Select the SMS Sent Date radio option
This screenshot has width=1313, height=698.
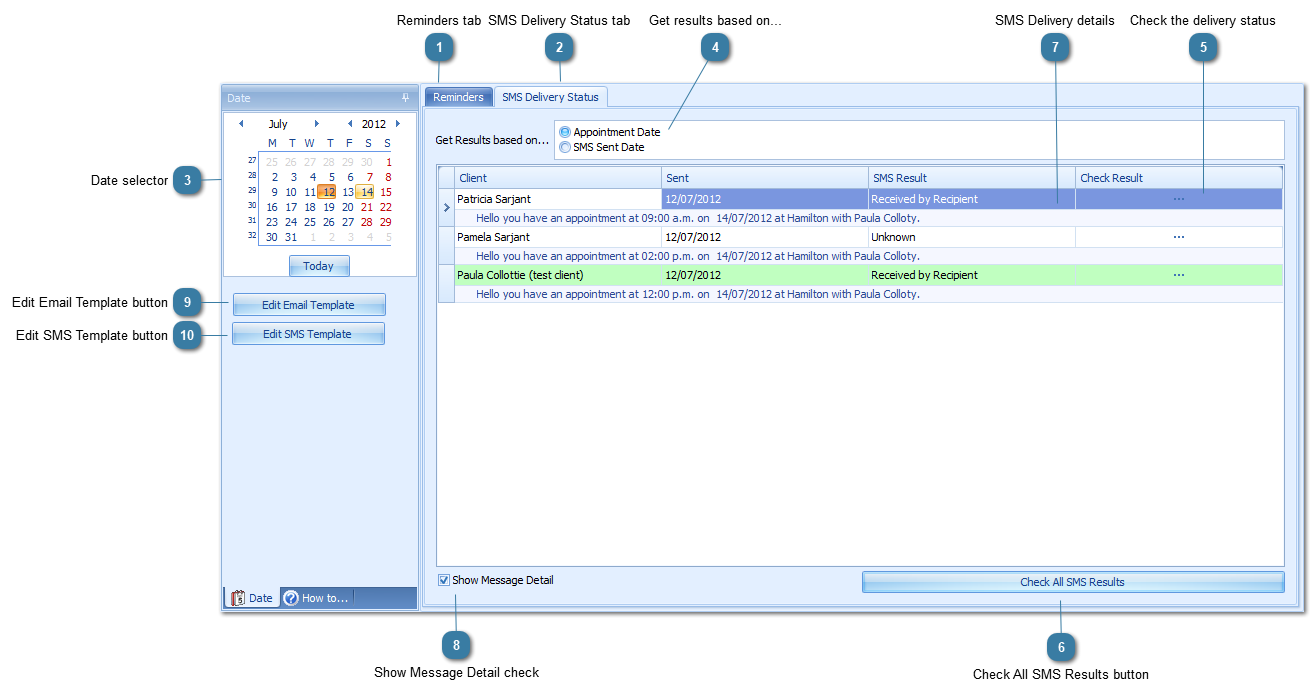point(565,147)
